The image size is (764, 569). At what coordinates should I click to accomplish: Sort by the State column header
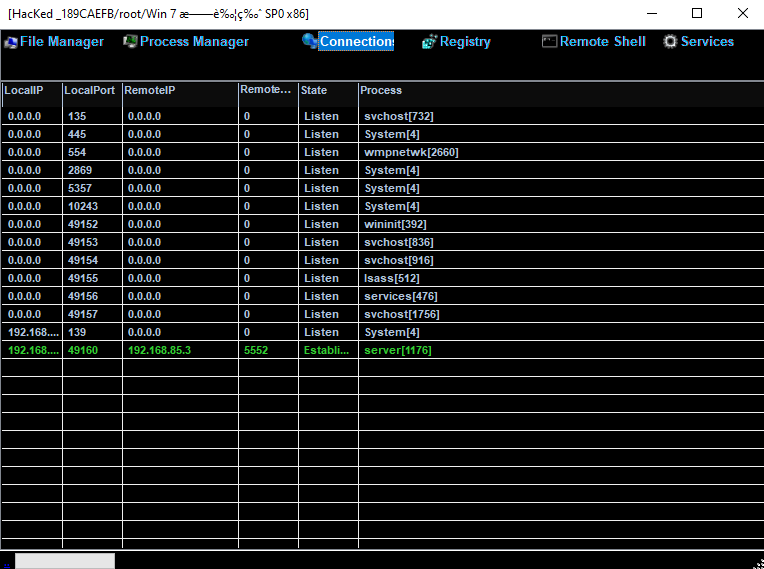(314, 90)
